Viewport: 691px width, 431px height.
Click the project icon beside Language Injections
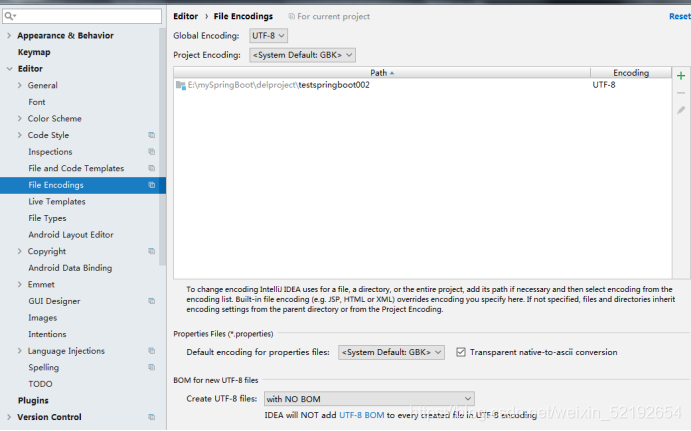[152, 351]
